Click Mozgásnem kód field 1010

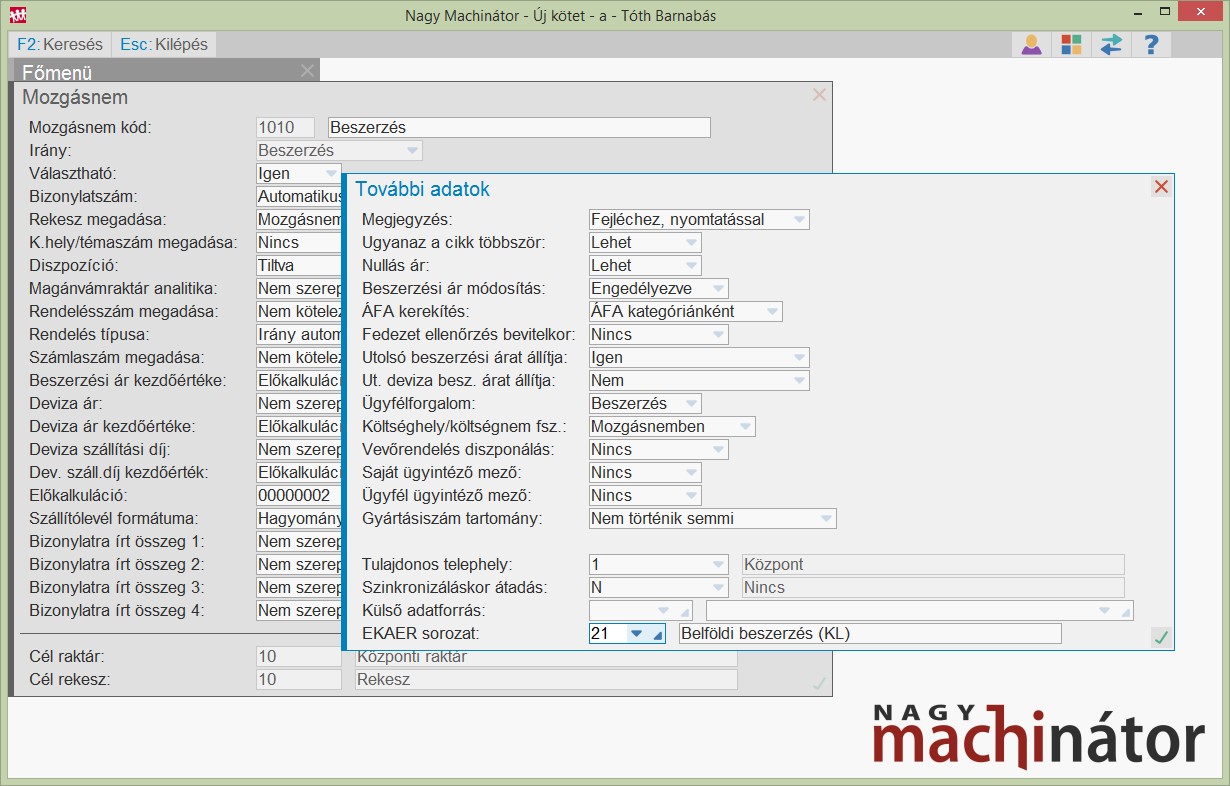tap(285, 128)
